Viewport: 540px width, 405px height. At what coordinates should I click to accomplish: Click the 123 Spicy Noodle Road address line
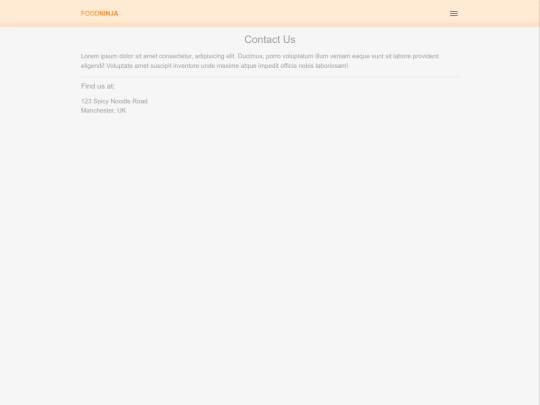click(114, 101)
